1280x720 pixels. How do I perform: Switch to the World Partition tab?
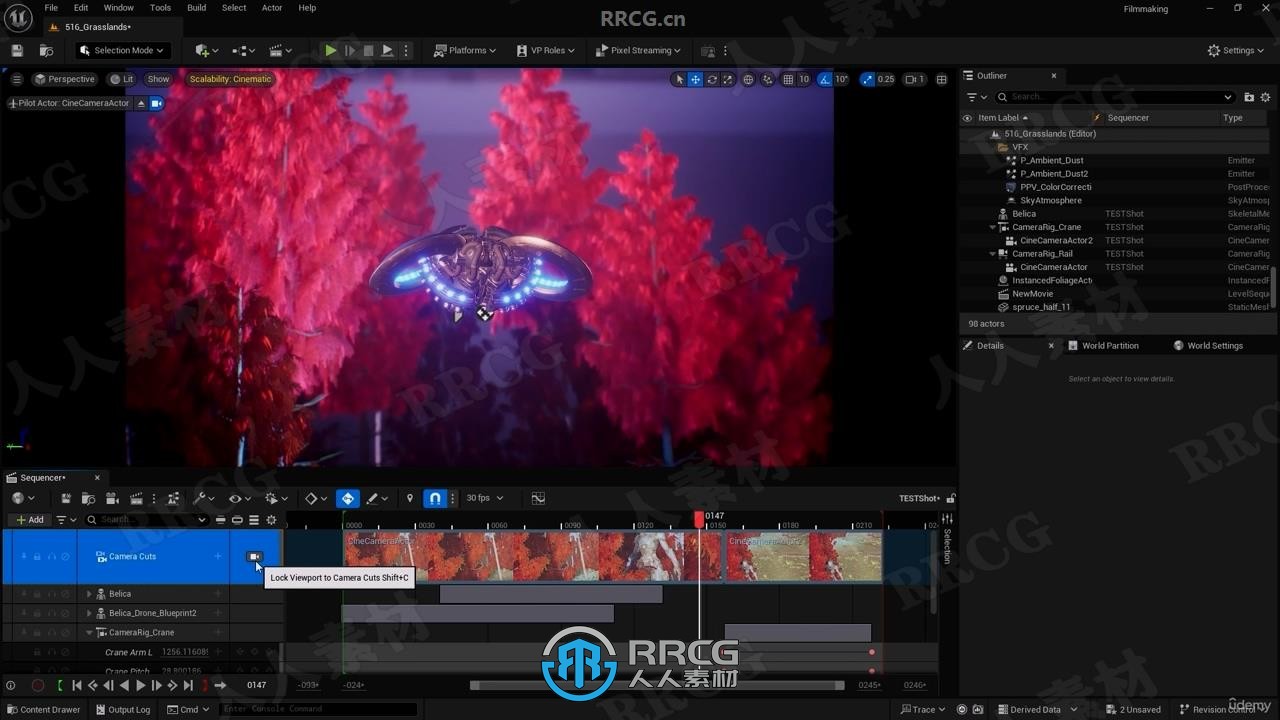pos(1103,346)
